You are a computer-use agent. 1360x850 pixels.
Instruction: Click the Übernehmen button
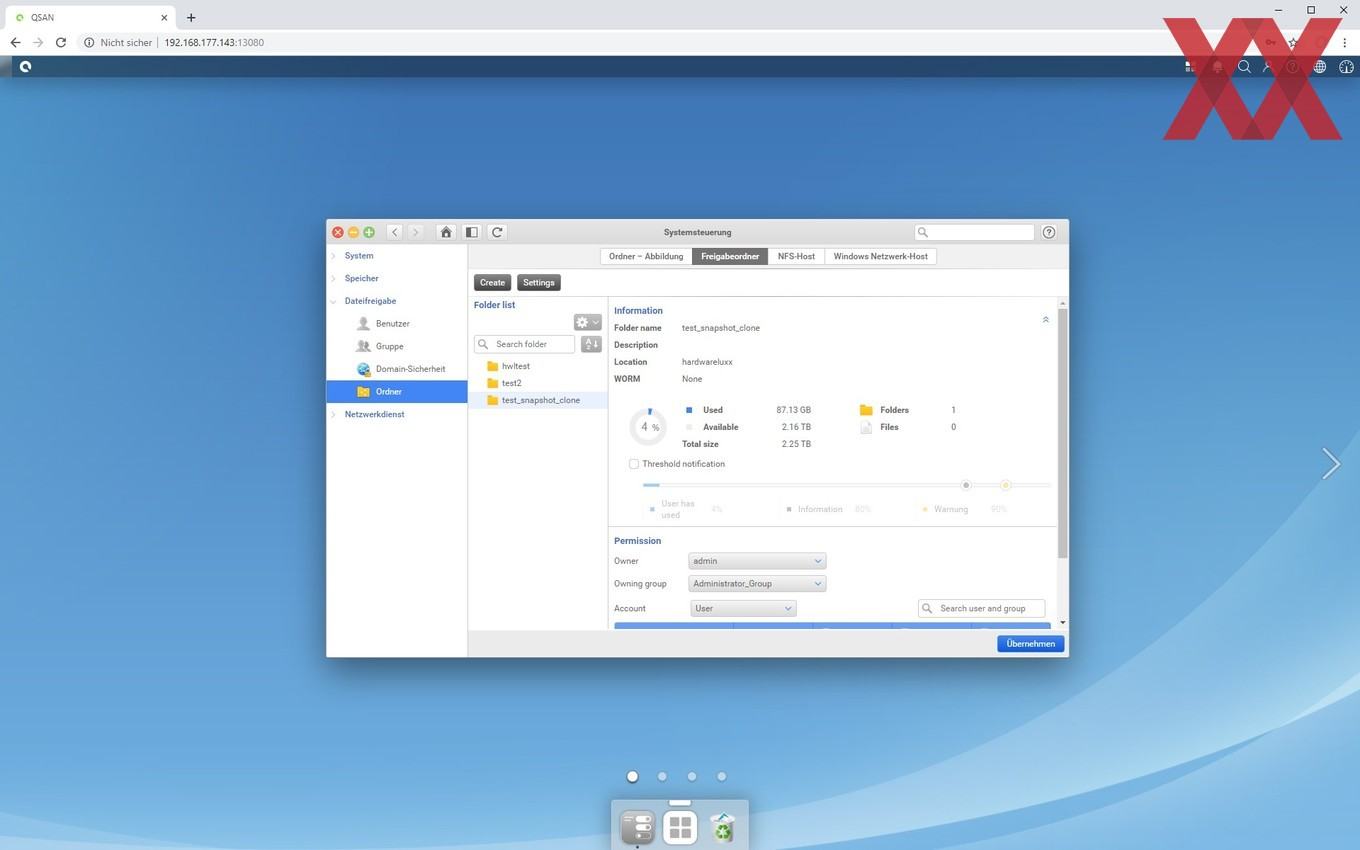[x=1030, y=644]
